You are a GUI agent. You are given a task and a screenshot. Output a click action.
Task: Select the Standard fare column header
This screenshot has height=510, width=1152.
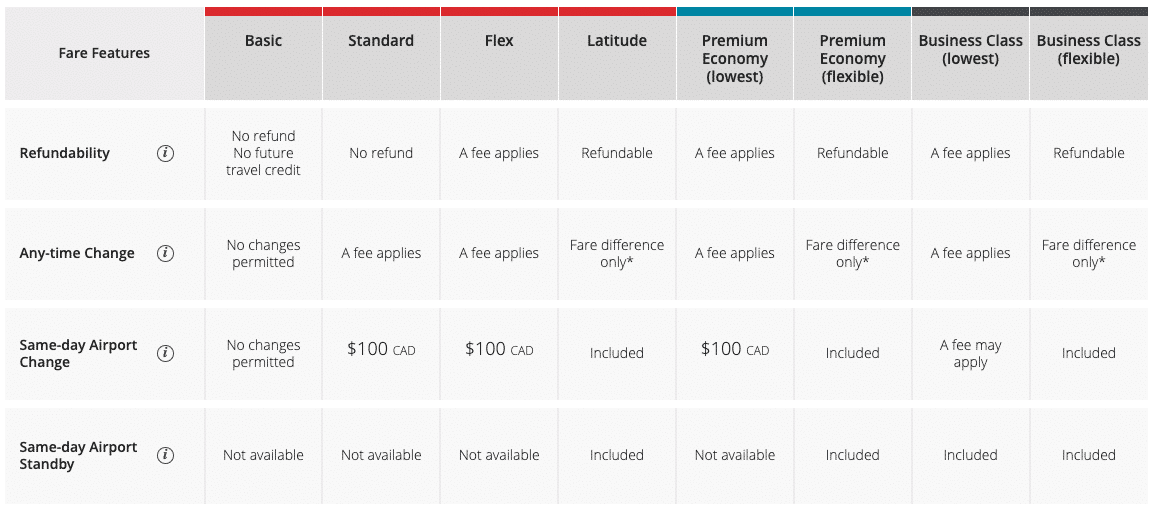pyautogui.click(x=381, y=41)
